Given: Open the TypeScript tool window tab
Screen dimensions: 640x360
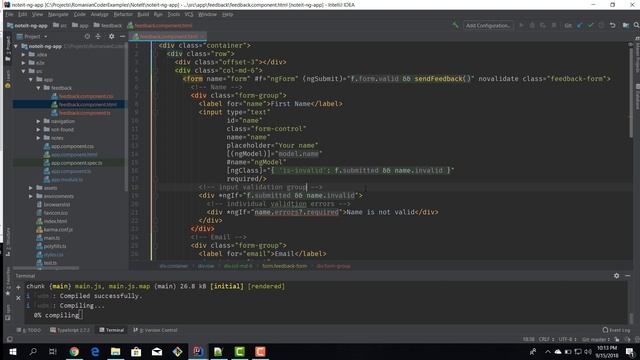Looking at the screenshot, I should 70,330.
